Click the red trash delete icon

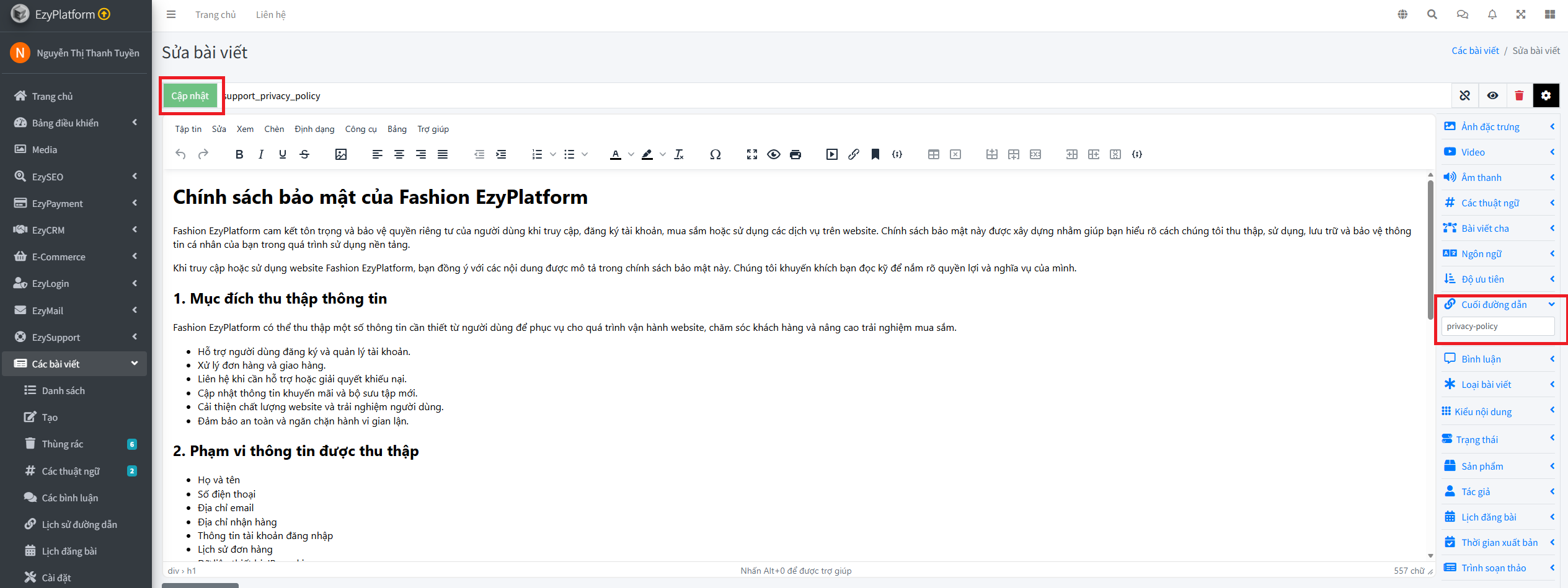tap(1519, 95)
